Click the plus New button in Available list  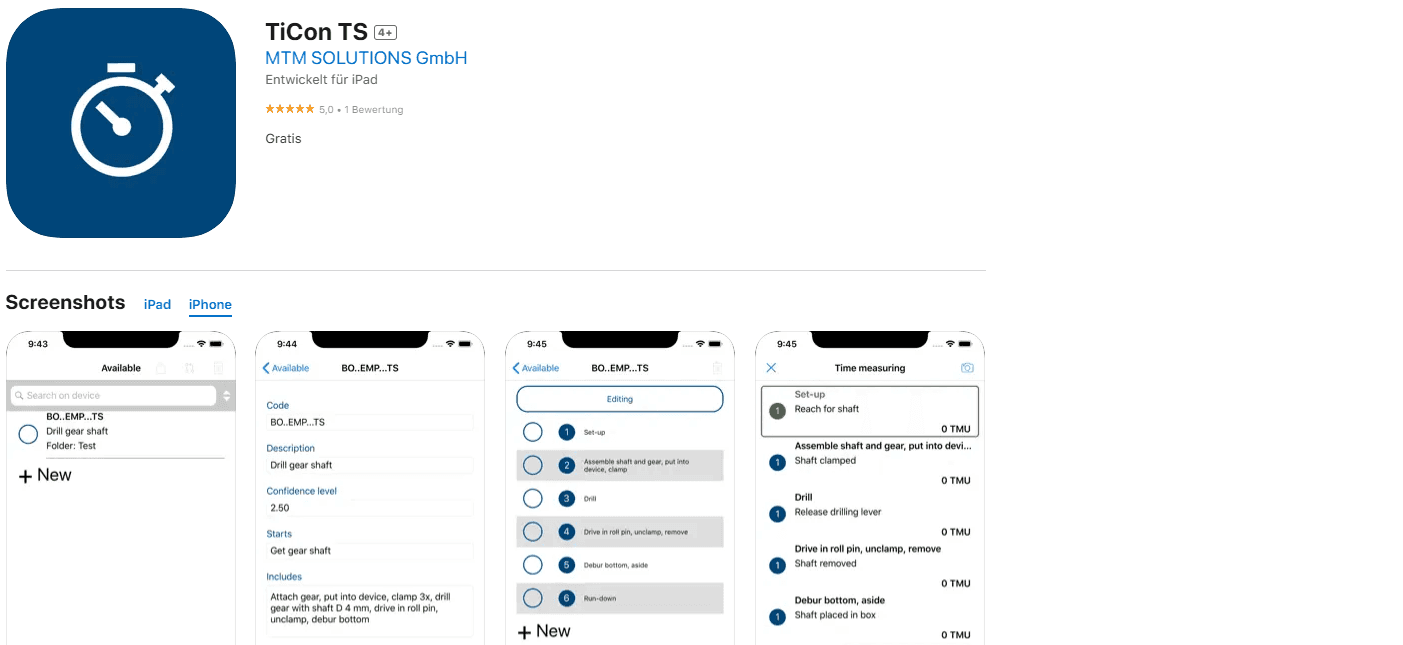coord(45,476)
